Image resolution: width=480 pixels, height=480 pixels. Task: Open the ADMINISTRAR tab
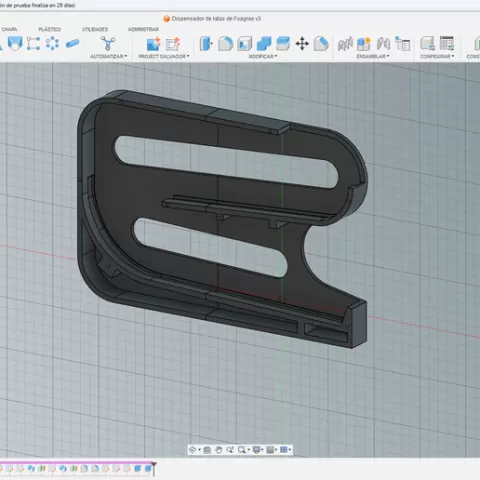pos(143,29)
